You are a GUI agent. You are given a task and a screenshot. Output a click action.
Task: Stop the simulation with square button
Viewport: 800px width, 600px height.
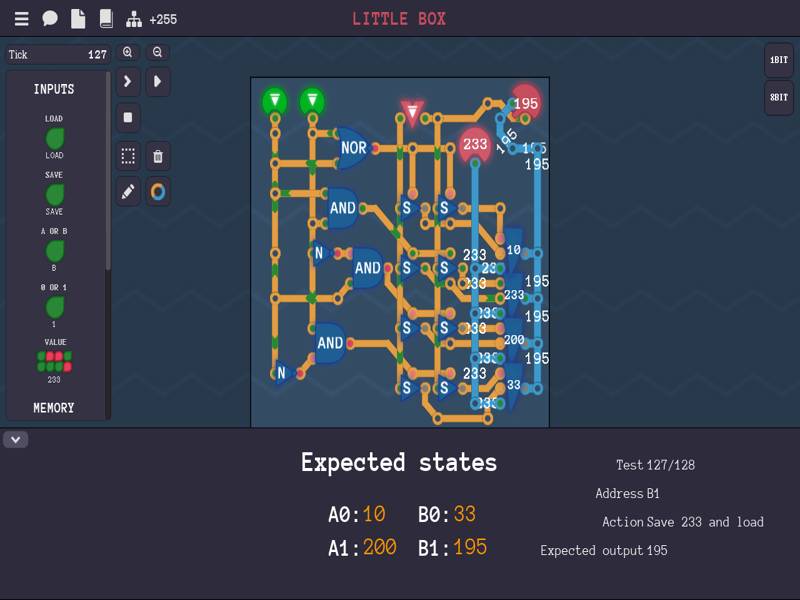click(128, 117)
